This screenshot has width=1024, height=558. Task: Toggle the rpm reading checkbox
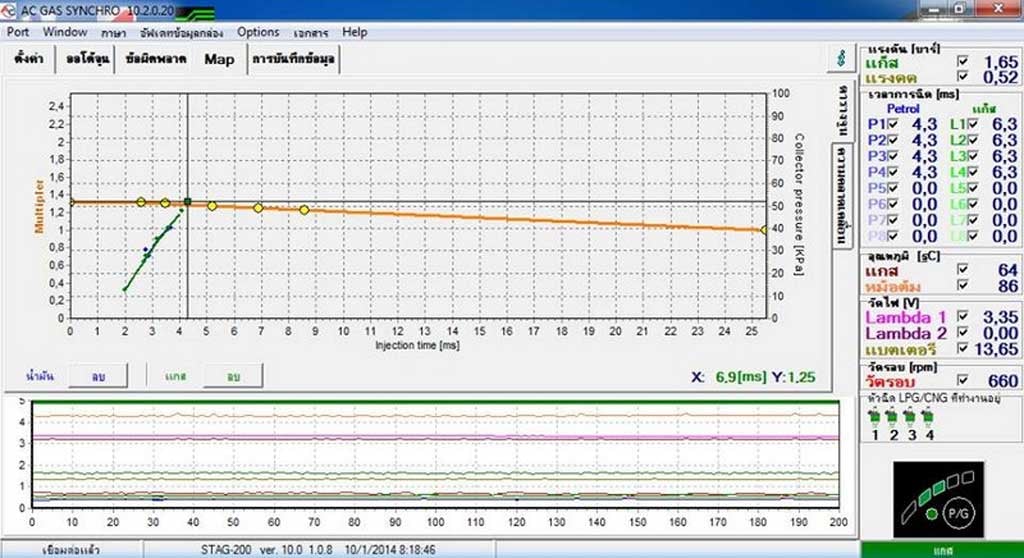[x=962, y=380]
